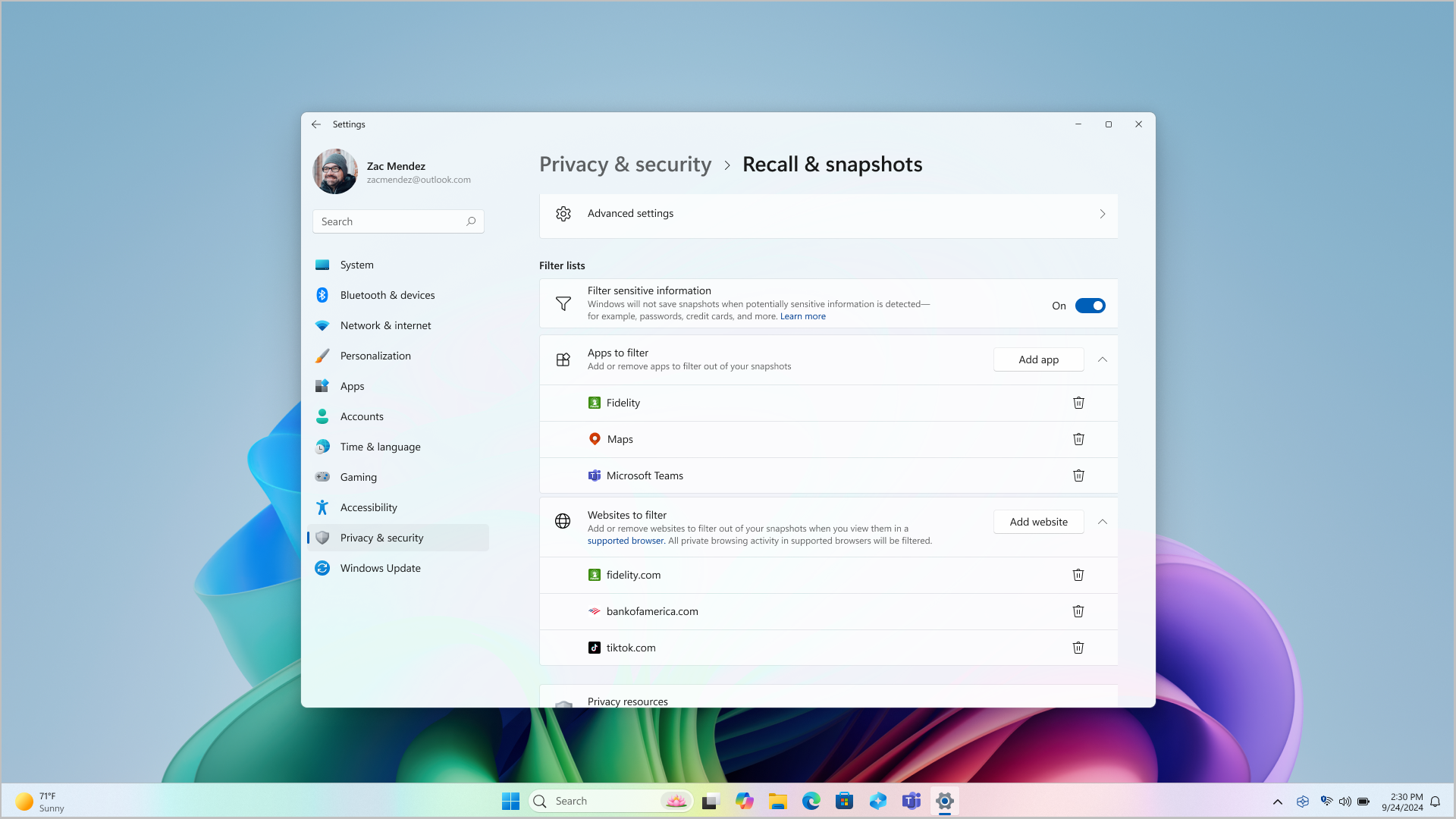Image resolution: width=1456 pixels, height=819 pixels.
Task: Click Add app button for filtering
Action: (x=1038, y=359)
